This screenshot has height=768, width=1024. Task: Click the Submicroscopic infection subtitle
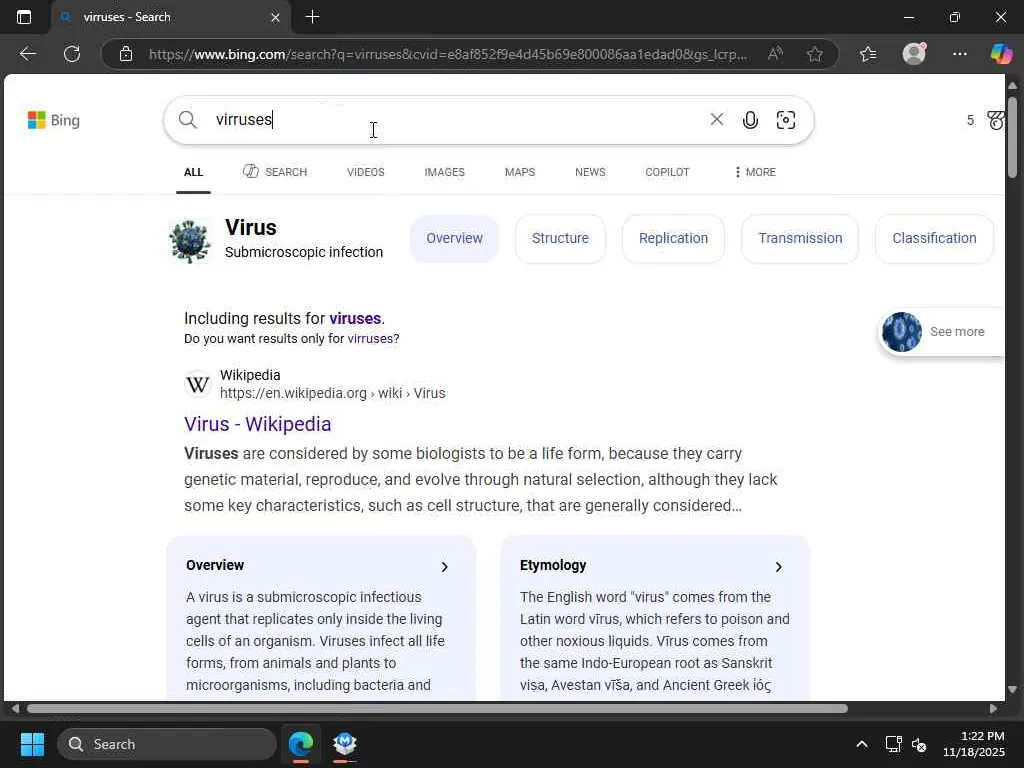pyautogui.click(x=304, y=252)
